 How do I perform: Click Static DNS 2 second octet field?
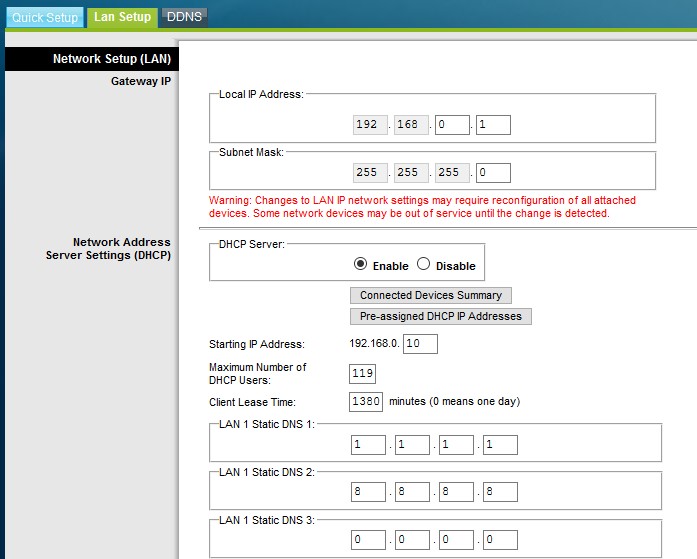[412, 492]
